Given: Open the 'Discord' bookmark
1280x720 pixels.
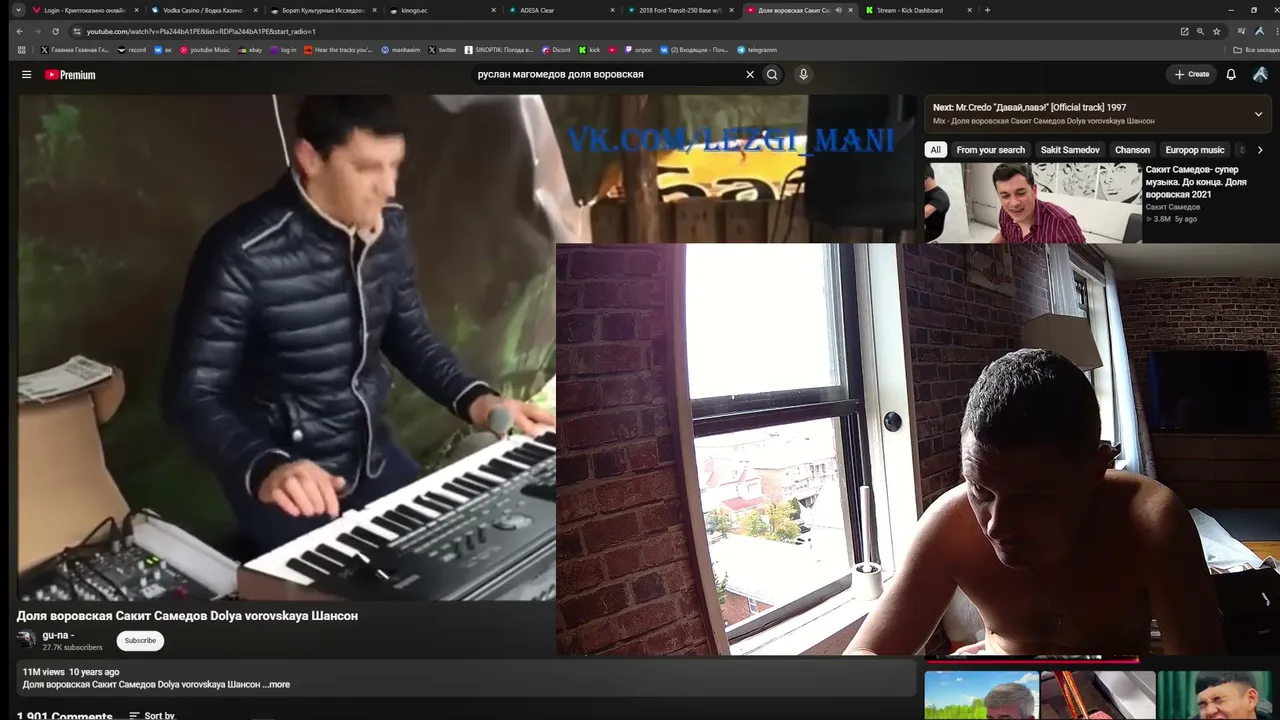Looking at the screenshot, I should coord(556,49).
